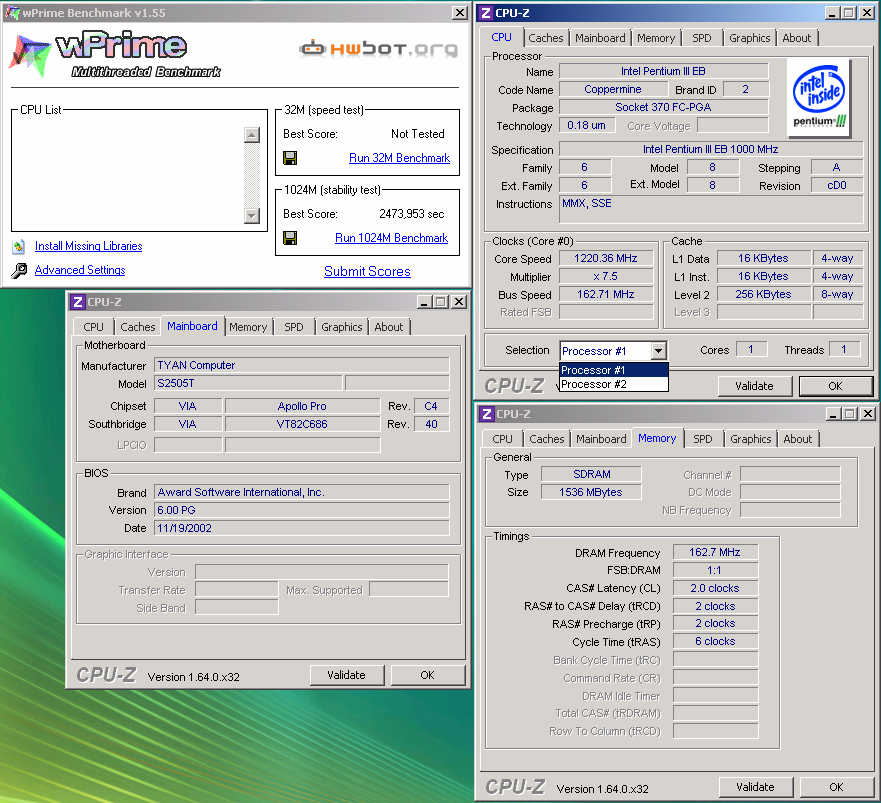
Task: Click the CPU-Z Z icon in Mainboard window title
Action: tap(78, 302)
